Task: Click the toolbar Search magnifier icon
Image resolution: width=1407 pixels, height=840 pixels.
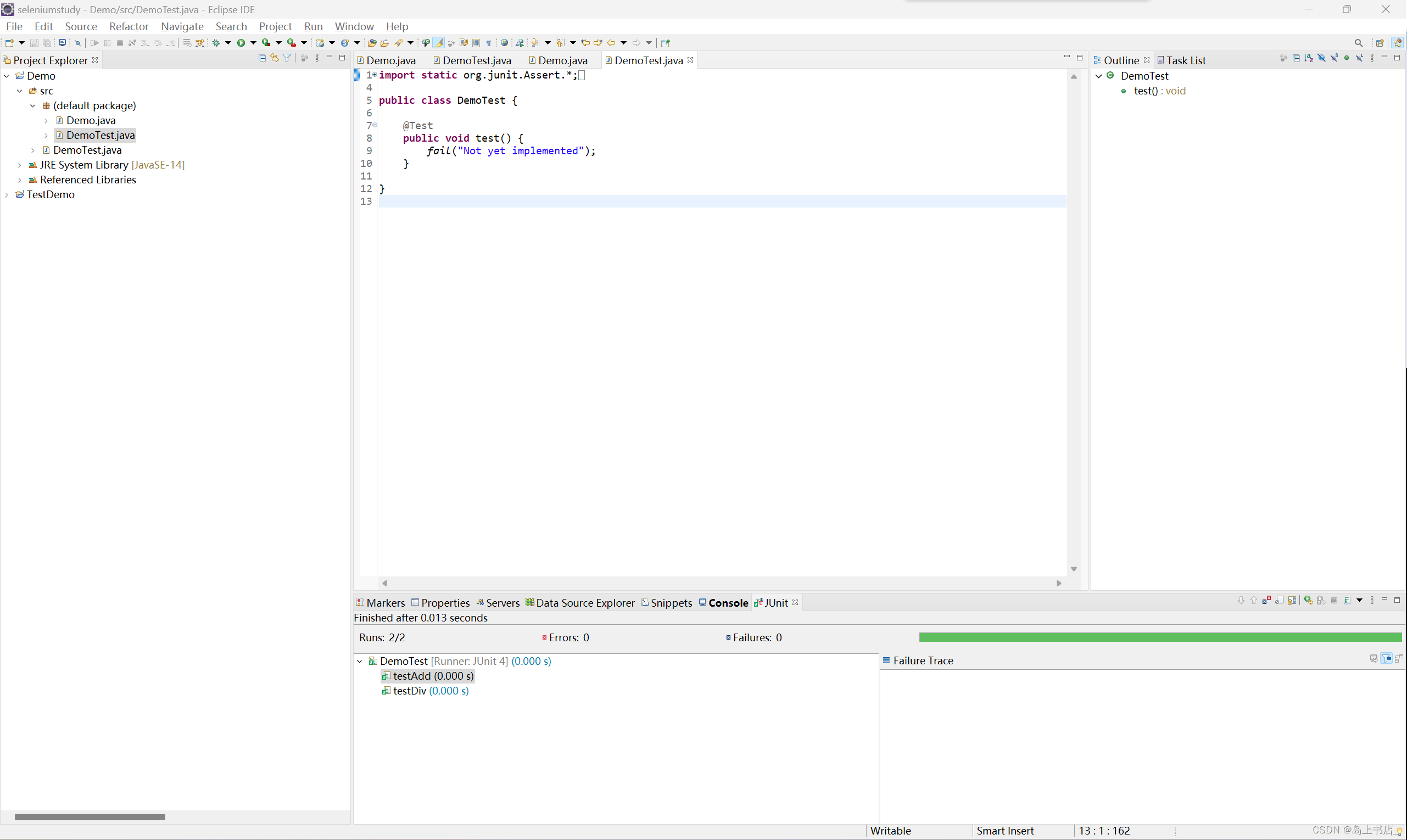Action: 1358,43
